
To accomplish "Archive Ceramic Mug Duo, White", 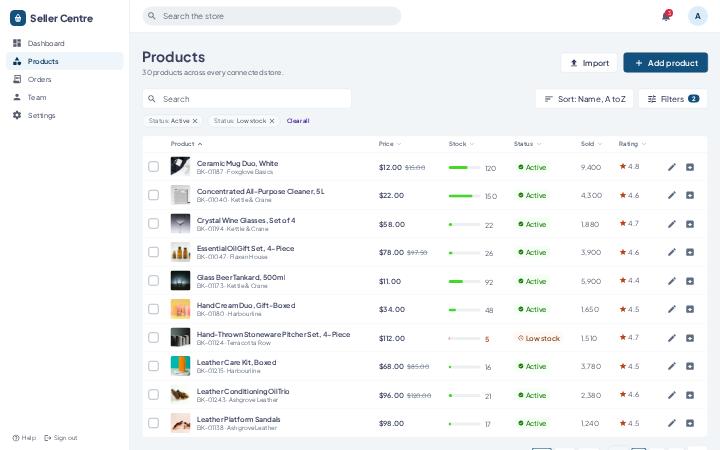I will coord(690,167).
